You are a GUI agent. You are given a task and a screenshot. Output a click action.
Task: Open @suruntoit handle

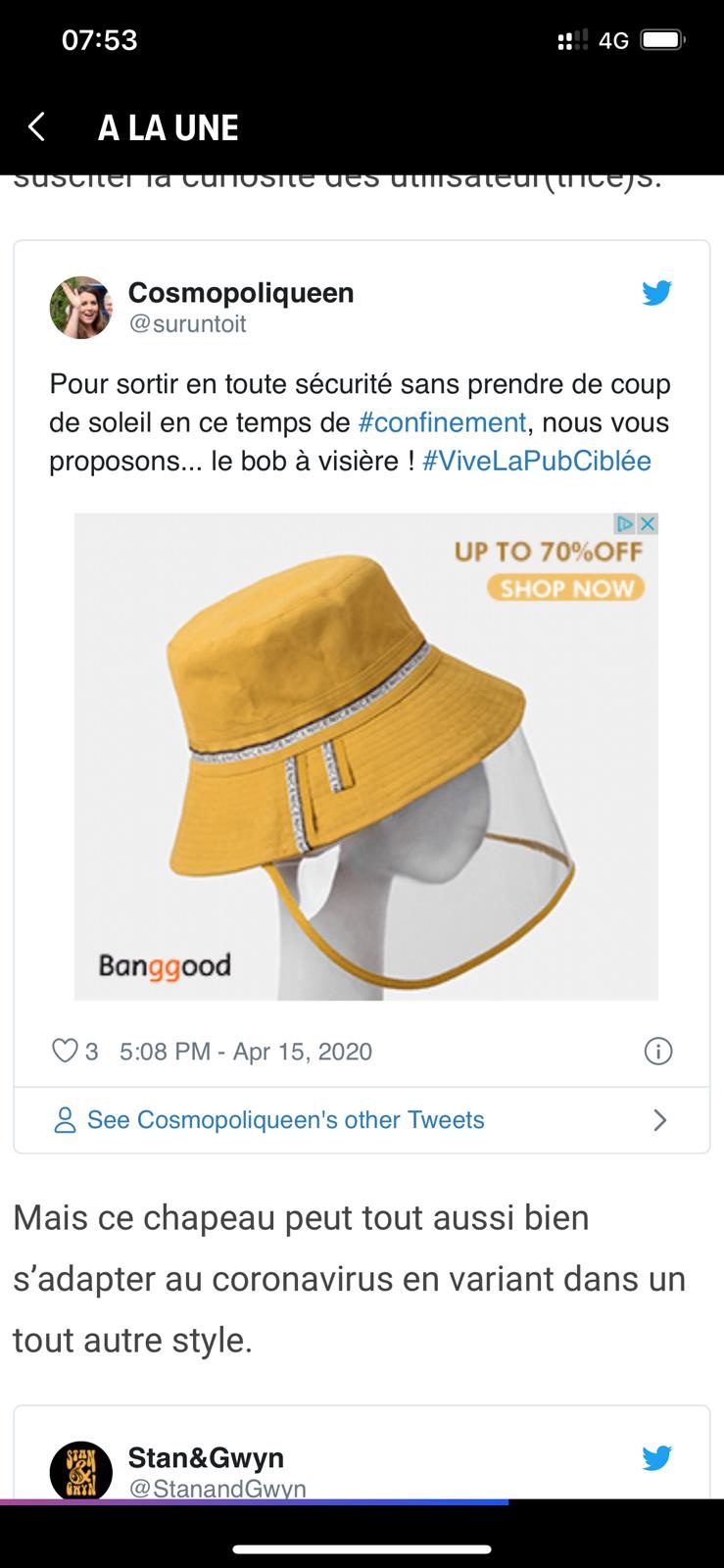coord(187,324)
